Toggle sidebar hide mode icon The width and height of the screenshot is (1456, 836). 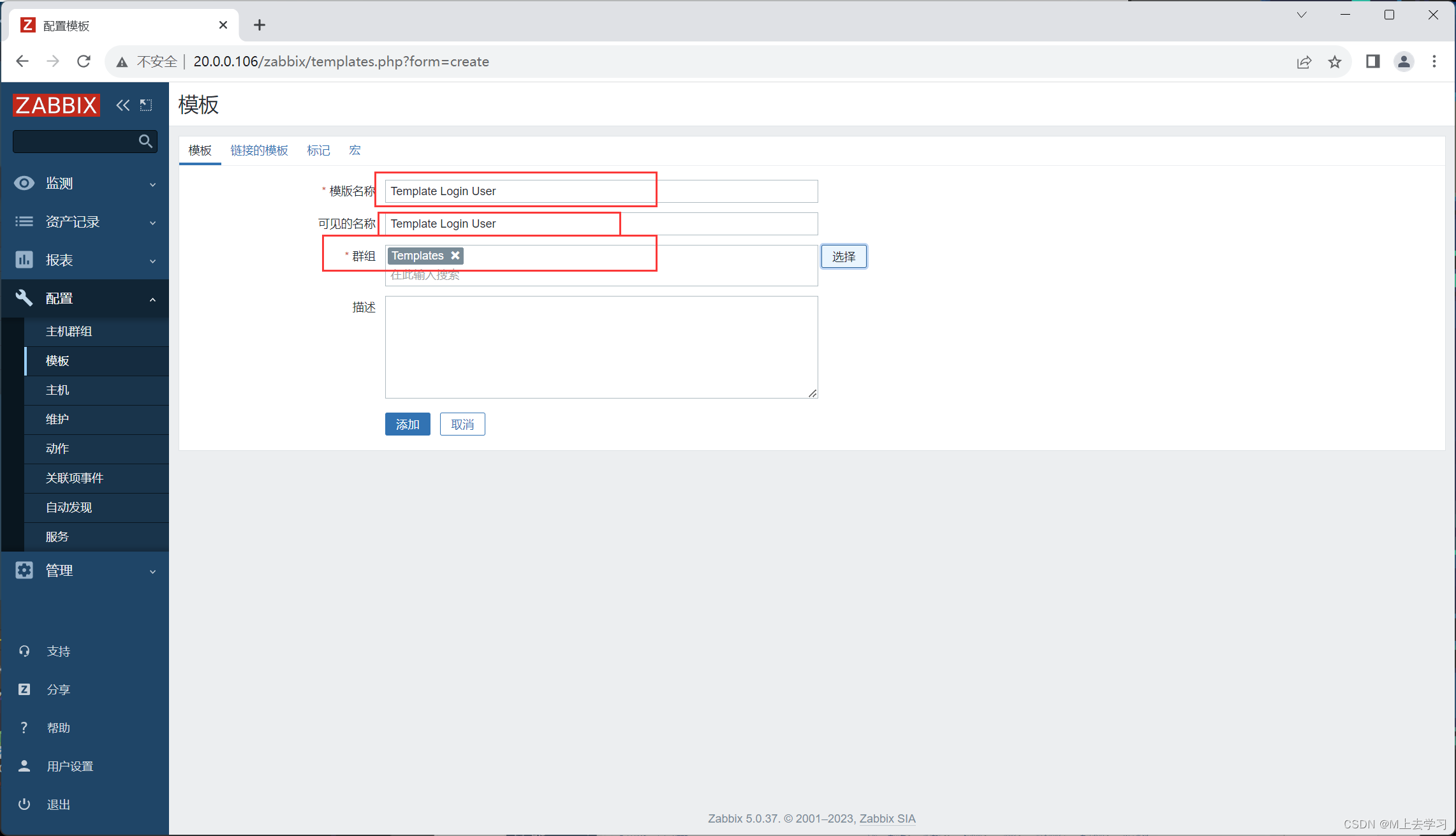pyautogui.click(x=146, y=105)
